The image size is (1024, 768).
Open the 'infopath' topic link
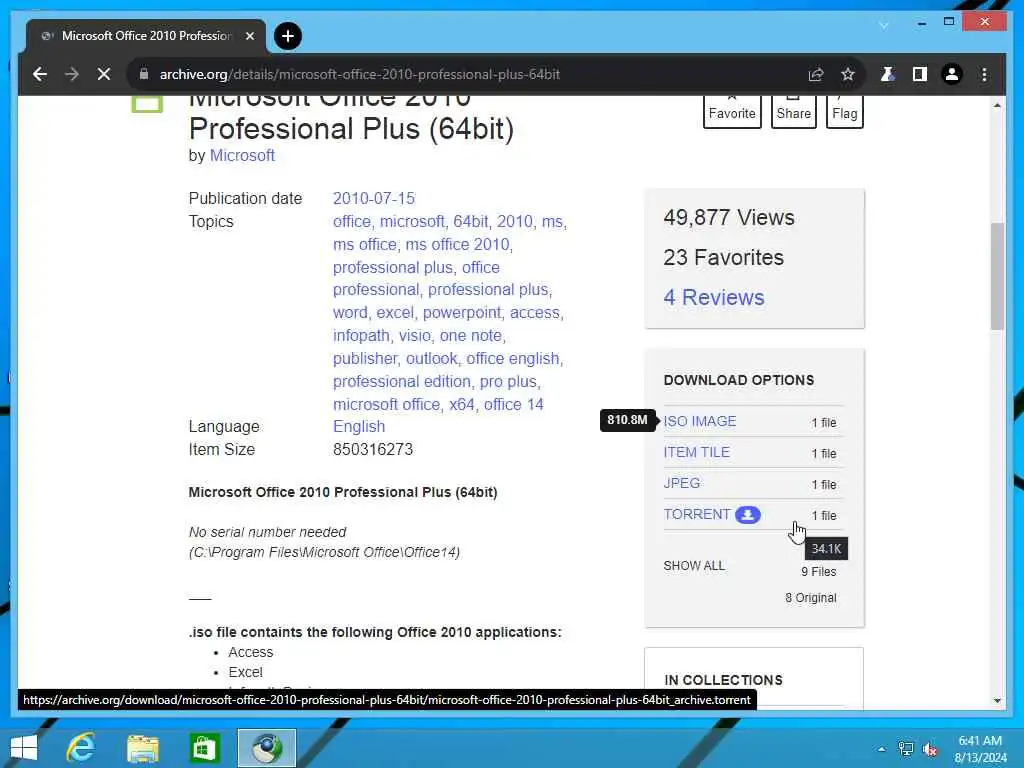tap(361, 336)
